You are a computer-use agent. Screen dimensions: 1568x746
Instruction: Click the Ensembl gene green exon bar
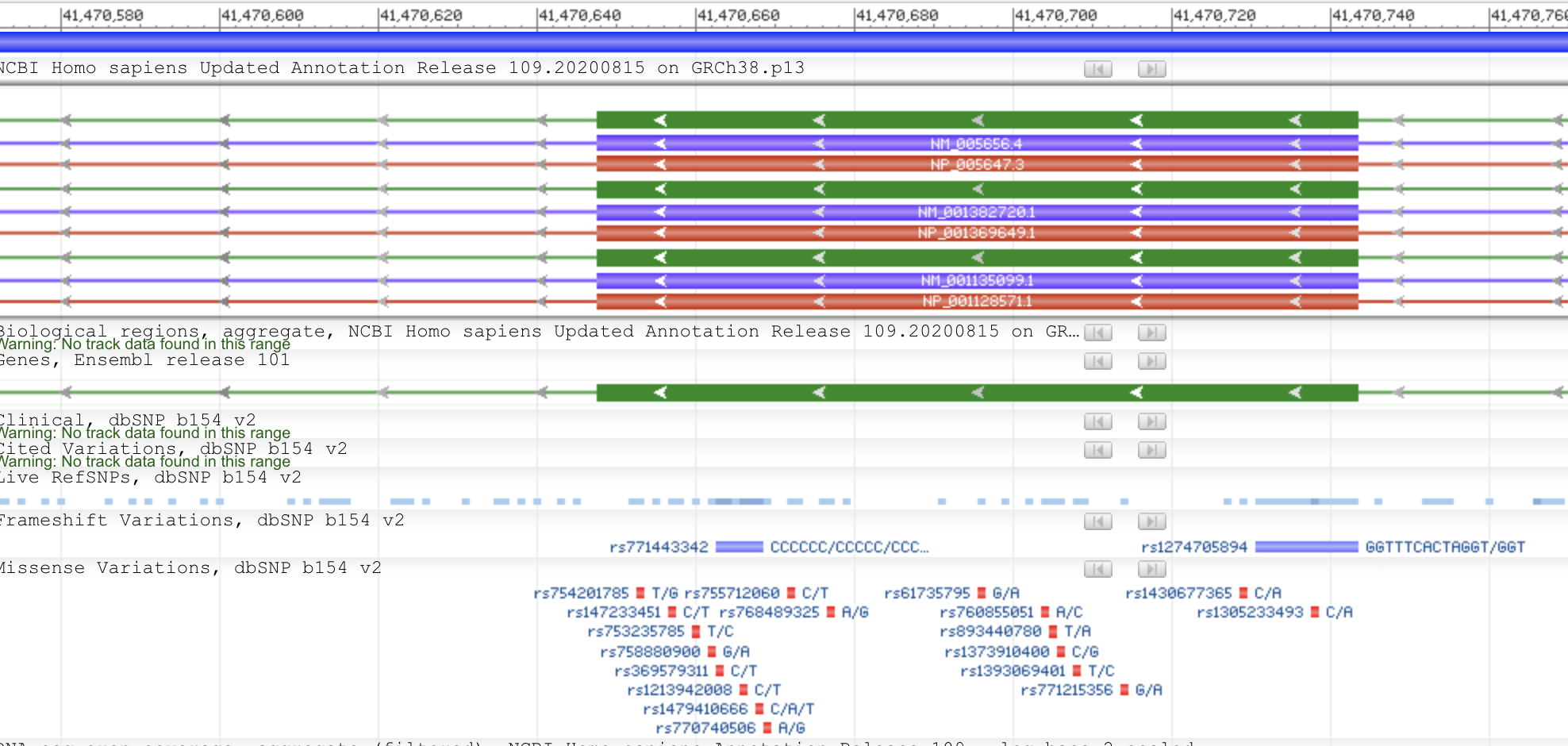click(976, 393)
